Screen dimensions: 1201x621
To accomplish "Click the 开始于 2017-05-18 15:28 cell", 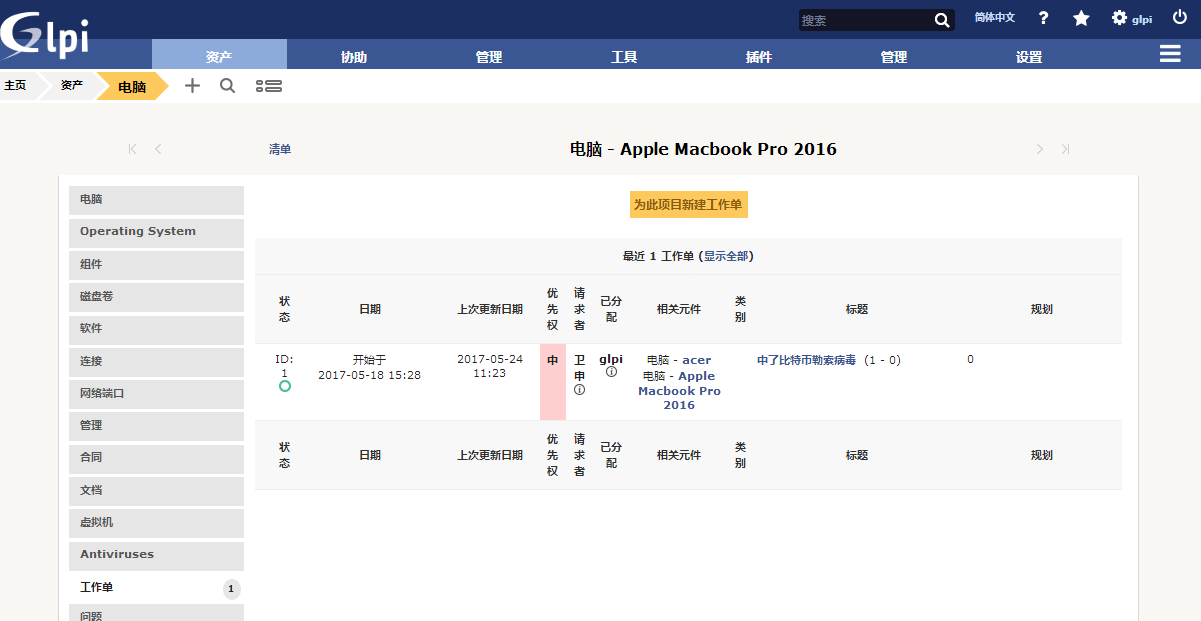I will click(369, 367).
